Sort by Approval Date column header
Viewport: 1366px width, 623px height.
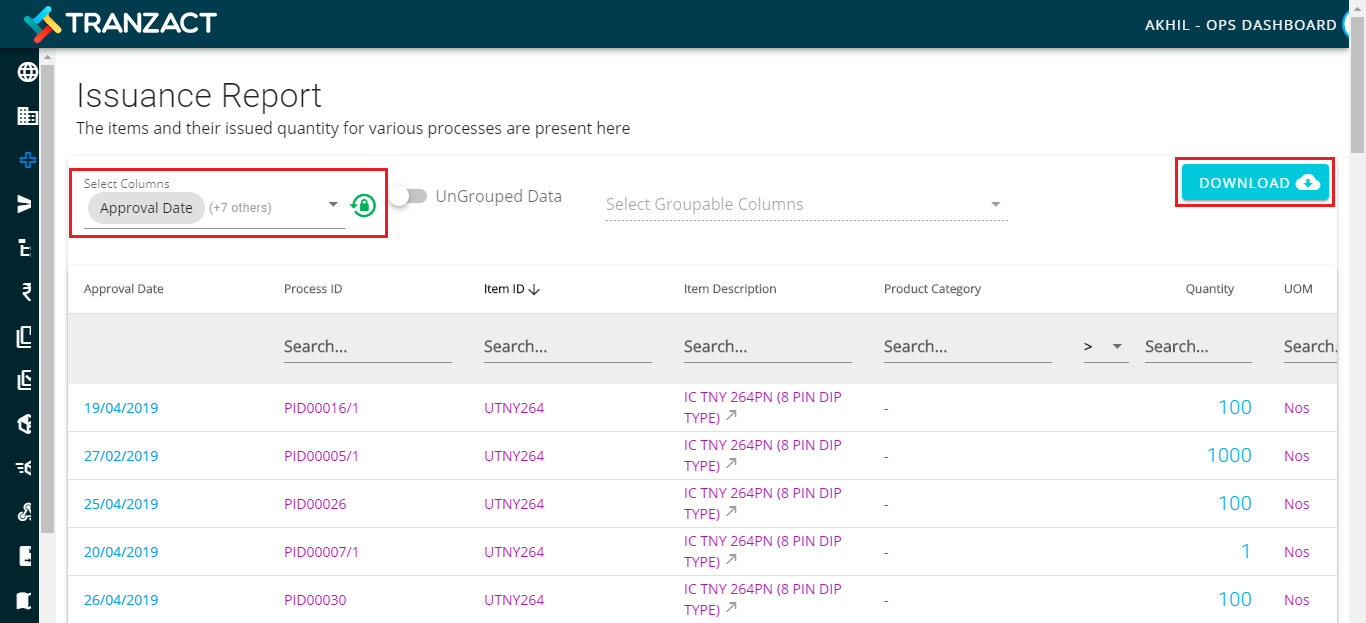pyautogui.click(x=124, y=289)
